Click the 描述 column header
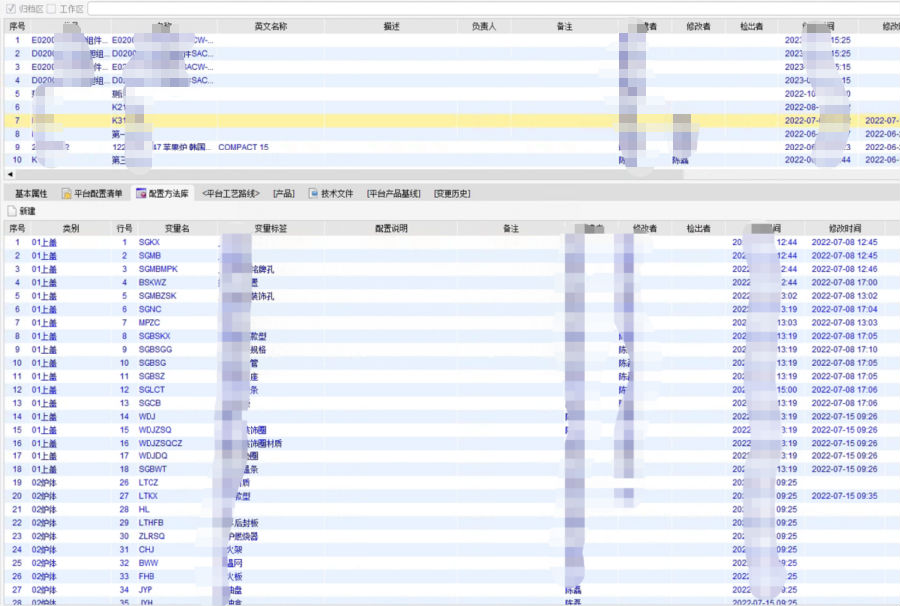 pos(391,26)
